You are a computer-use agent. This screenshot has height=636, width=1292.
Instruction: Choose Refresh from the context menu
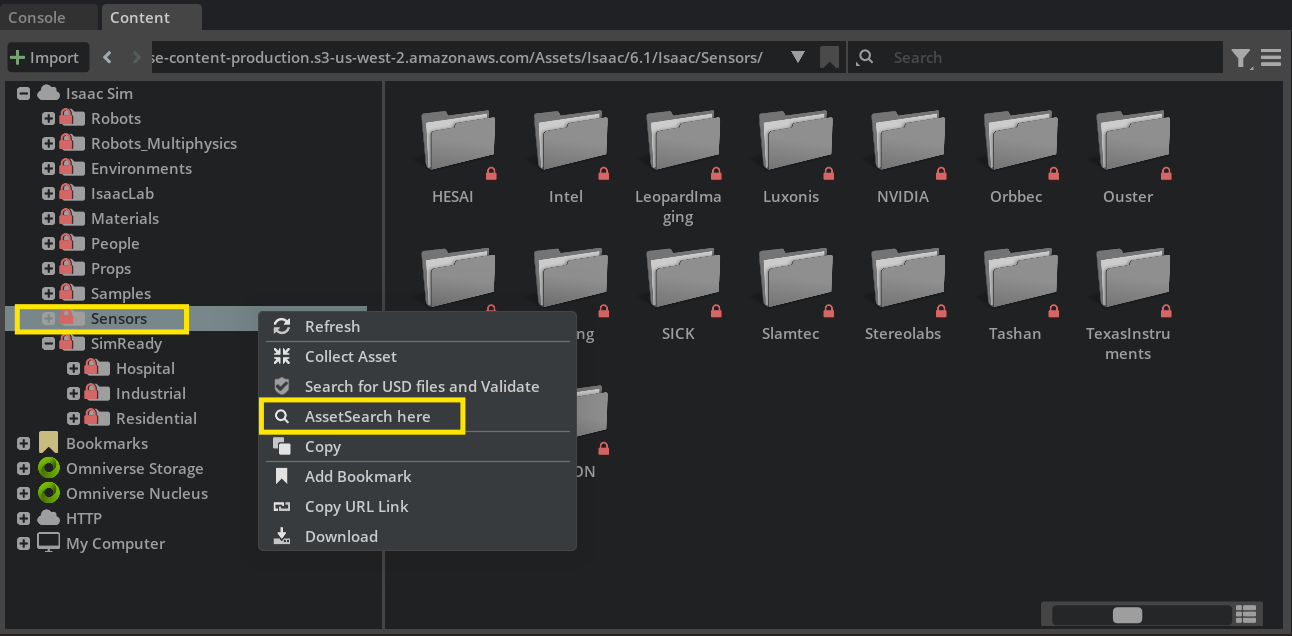417,326
